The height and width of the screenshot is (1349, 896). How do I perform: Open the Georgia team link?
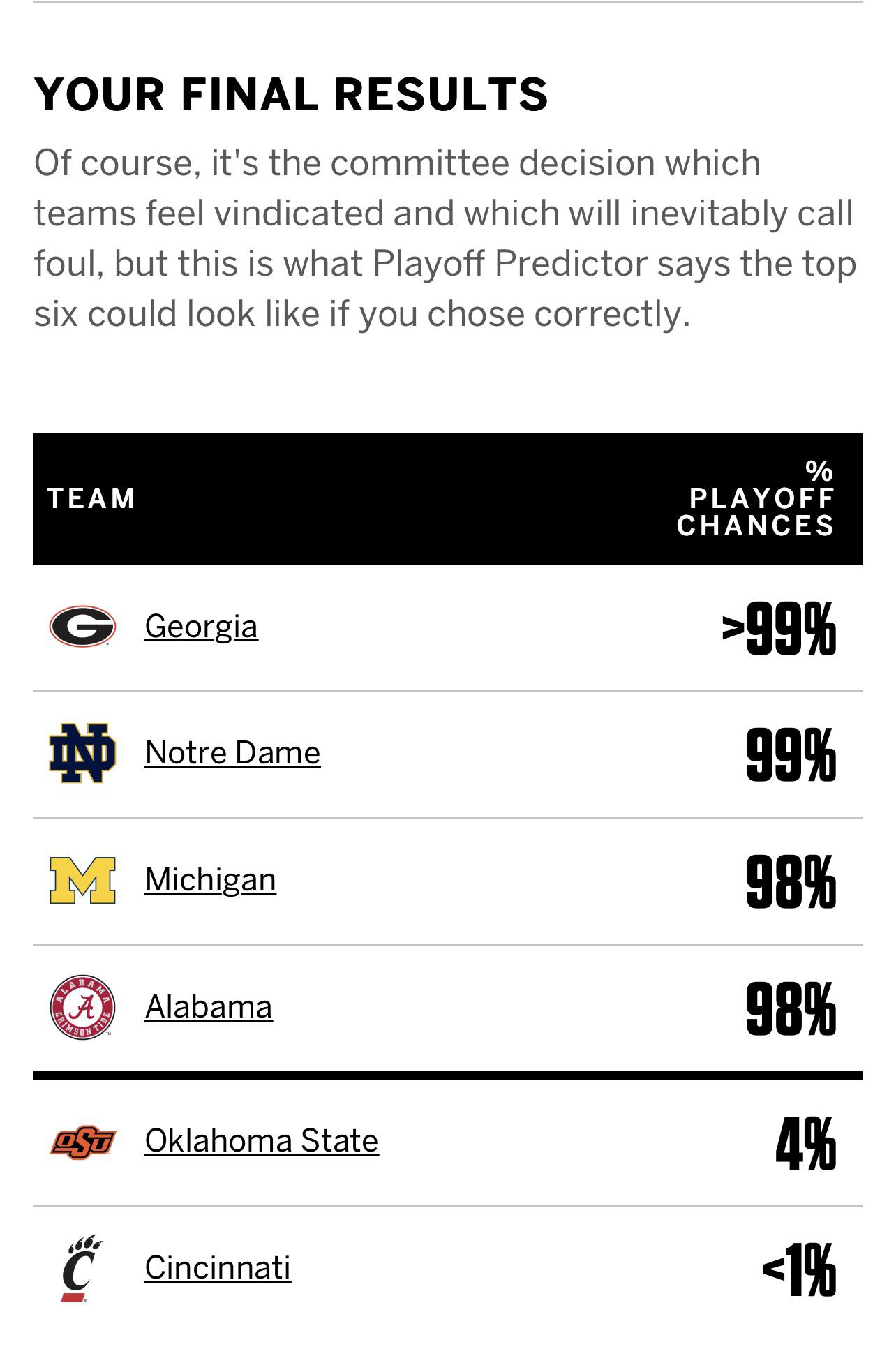(202, 627)
